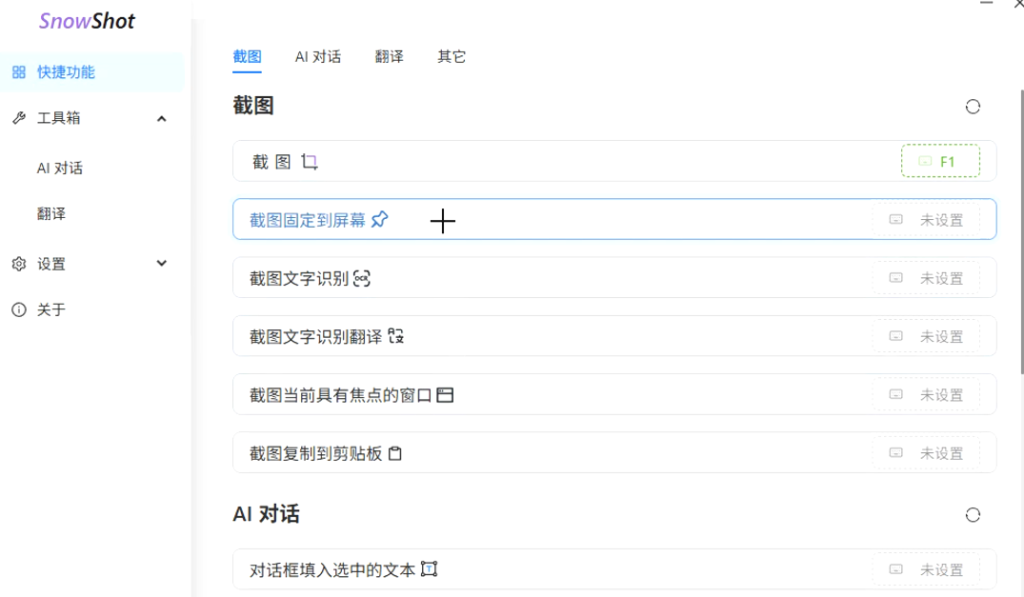Switch to the 翻译 tab
This screenshot has width=1024, height=597.
coord(389,57)
